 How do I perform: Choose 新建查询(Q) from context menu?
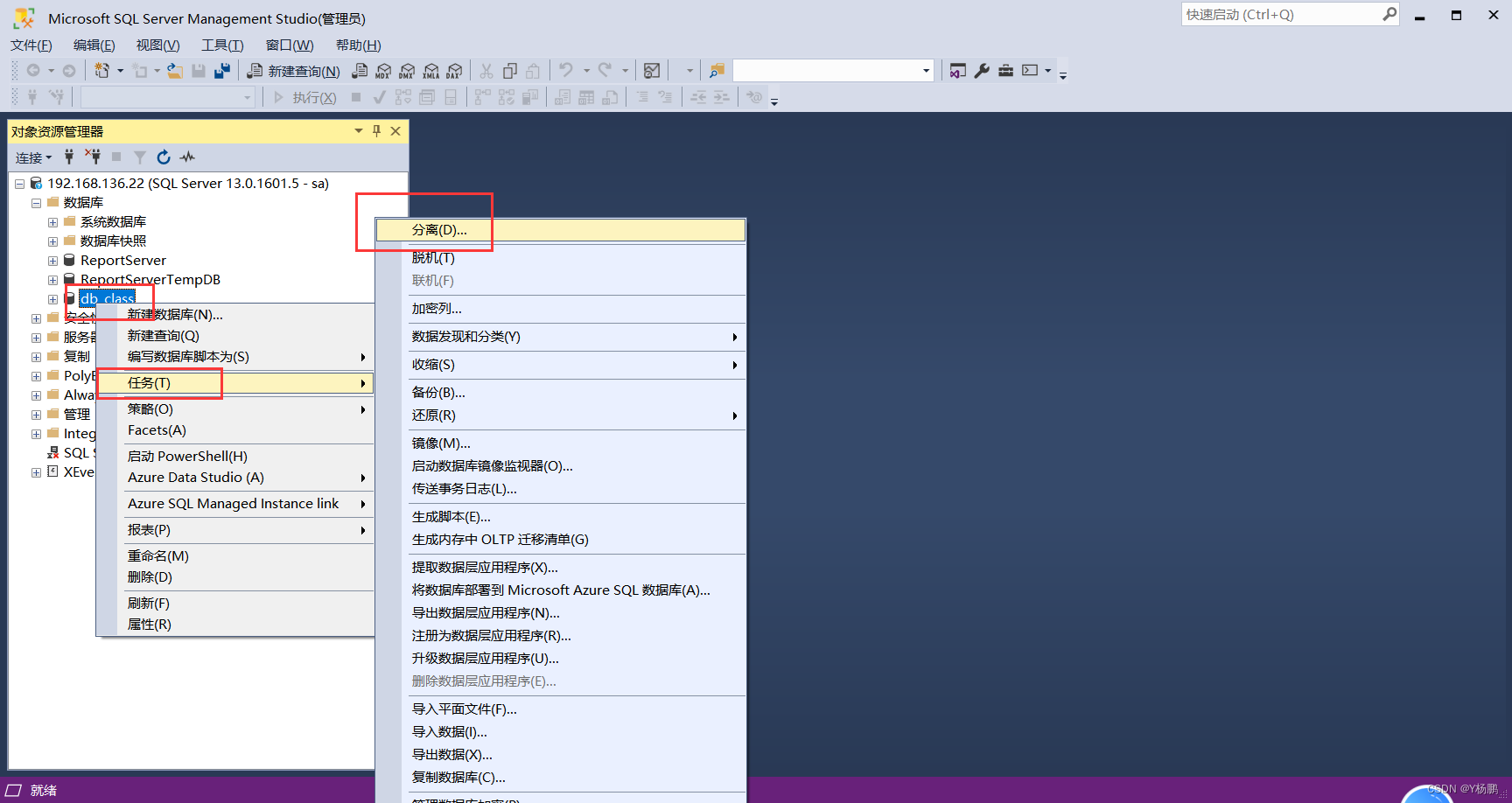(x=235, y=336)
